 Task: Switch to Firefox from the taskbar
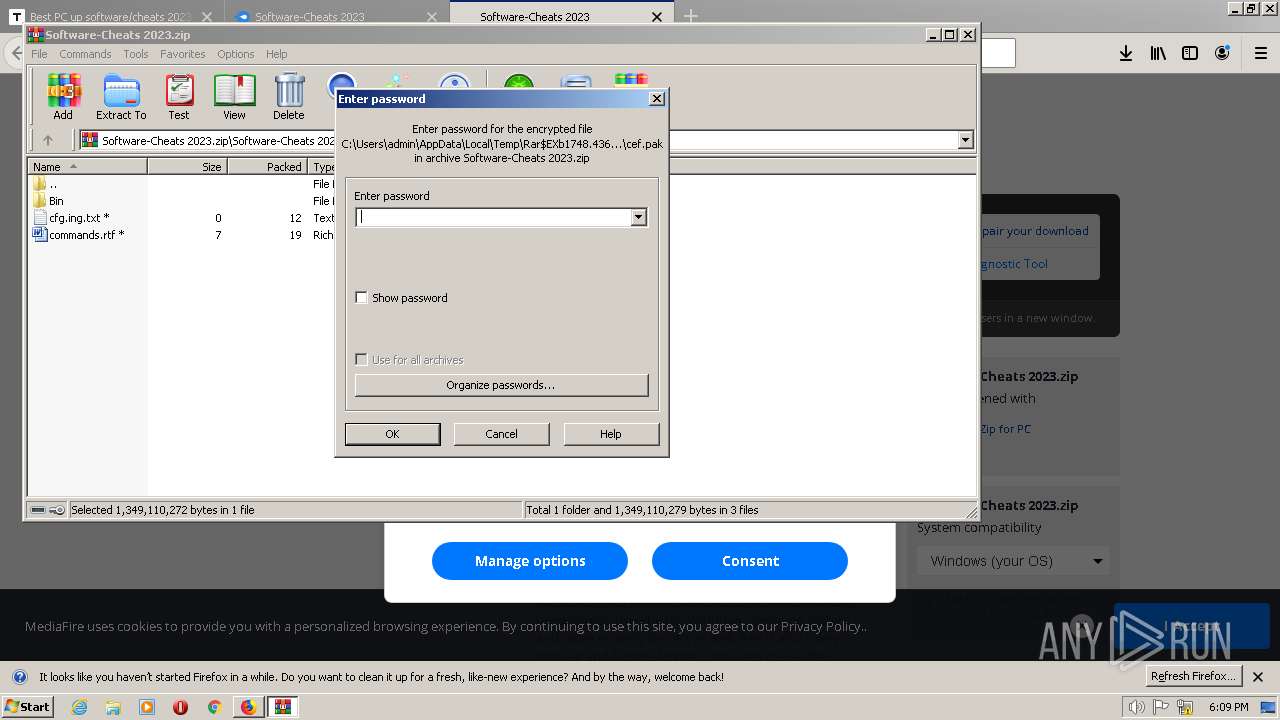248,707
